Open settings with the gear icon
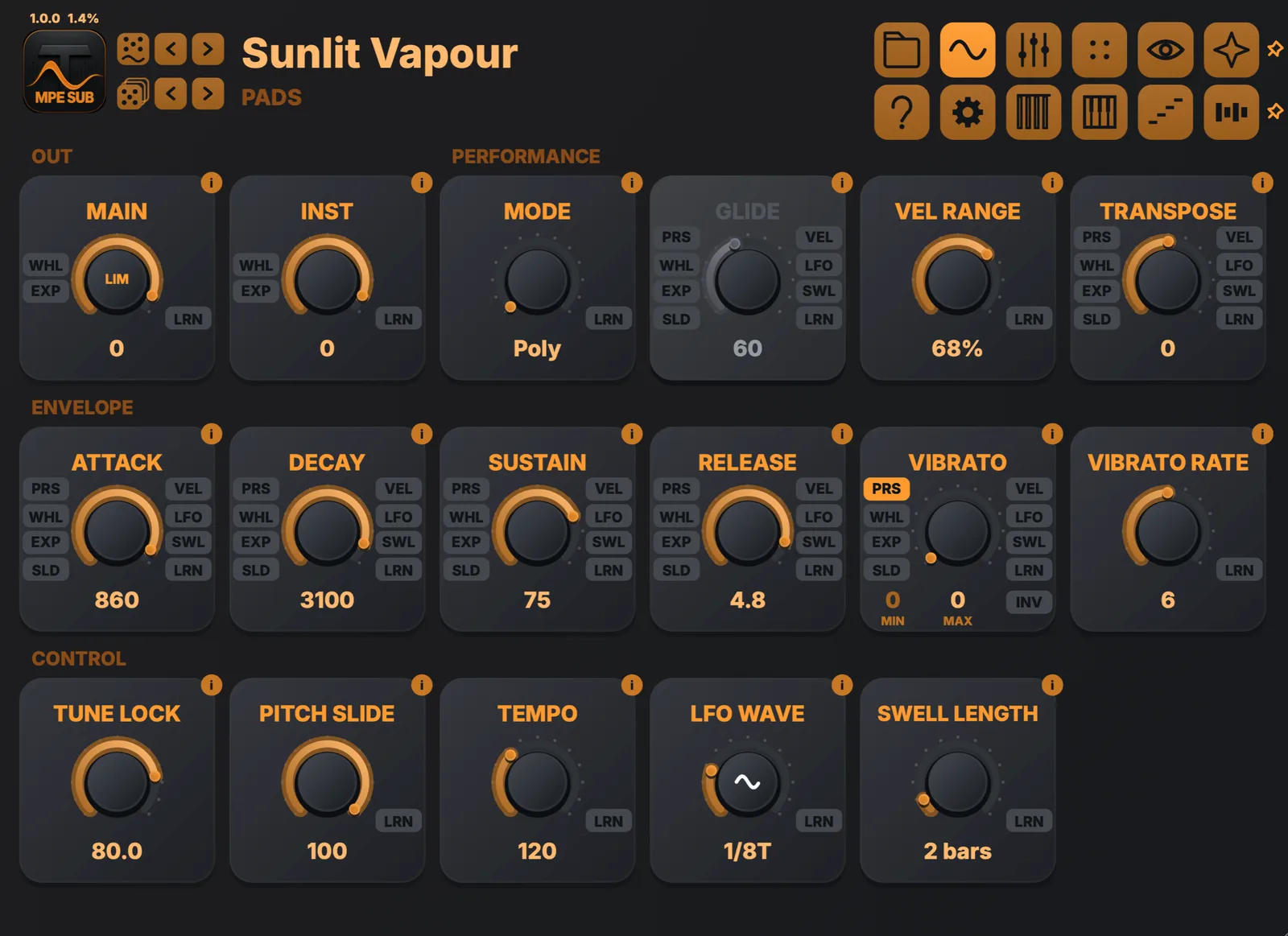 tap(968, 113)
